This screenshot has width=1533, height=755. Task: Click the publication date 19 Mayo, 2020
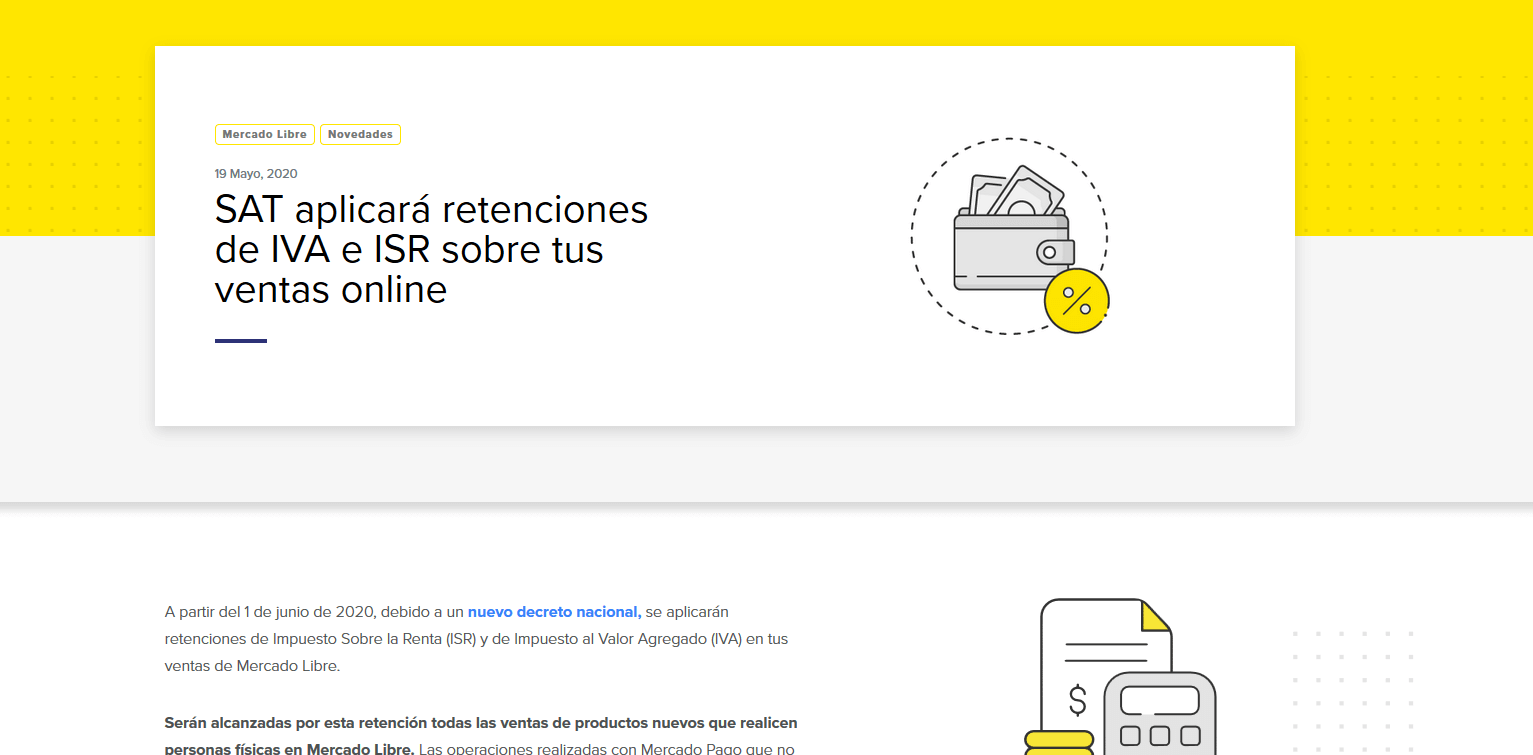[255, 173]
